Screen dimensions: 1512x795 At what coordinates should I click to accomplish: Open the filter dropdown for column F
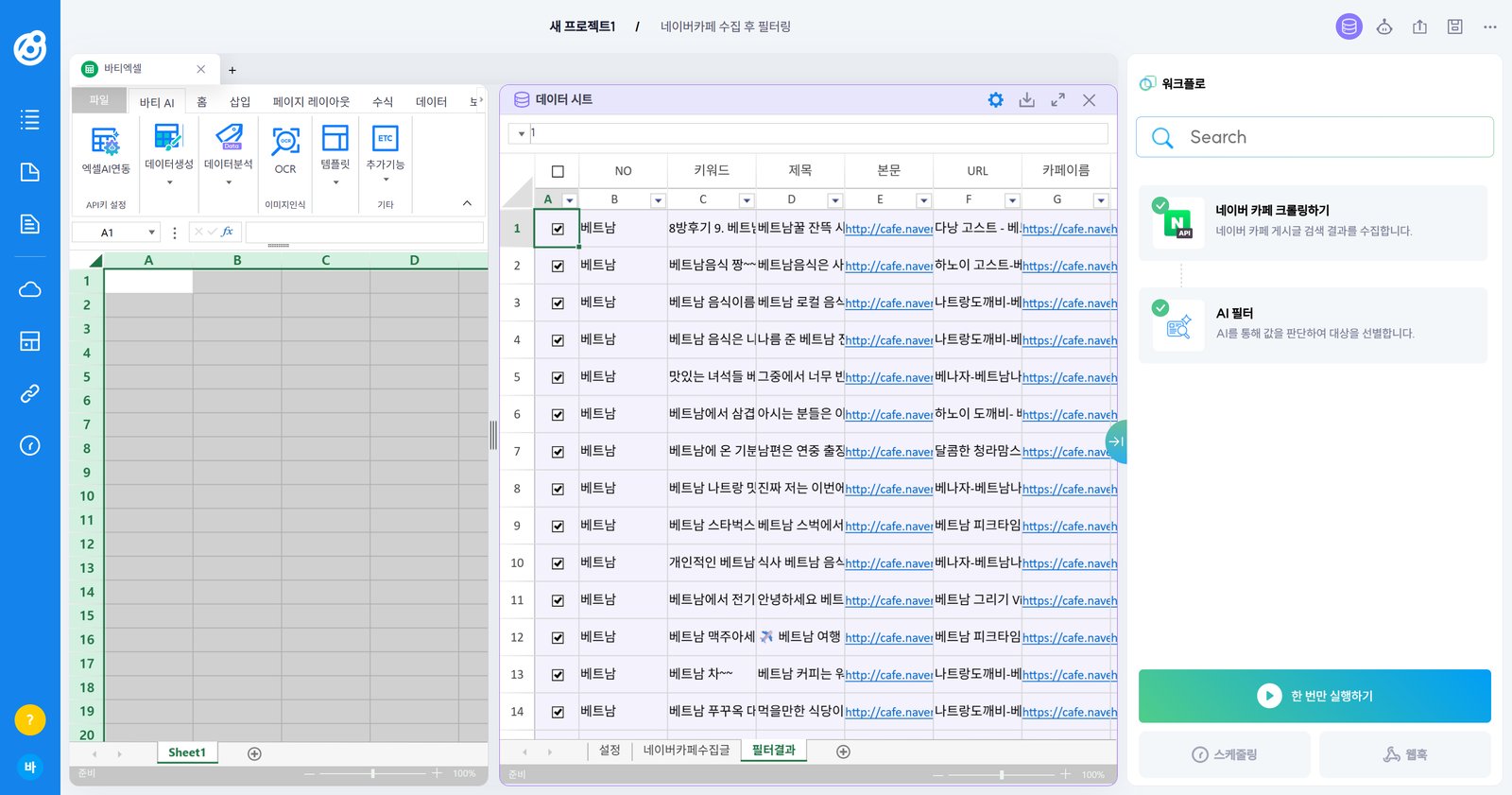[x=1012, y=200]
